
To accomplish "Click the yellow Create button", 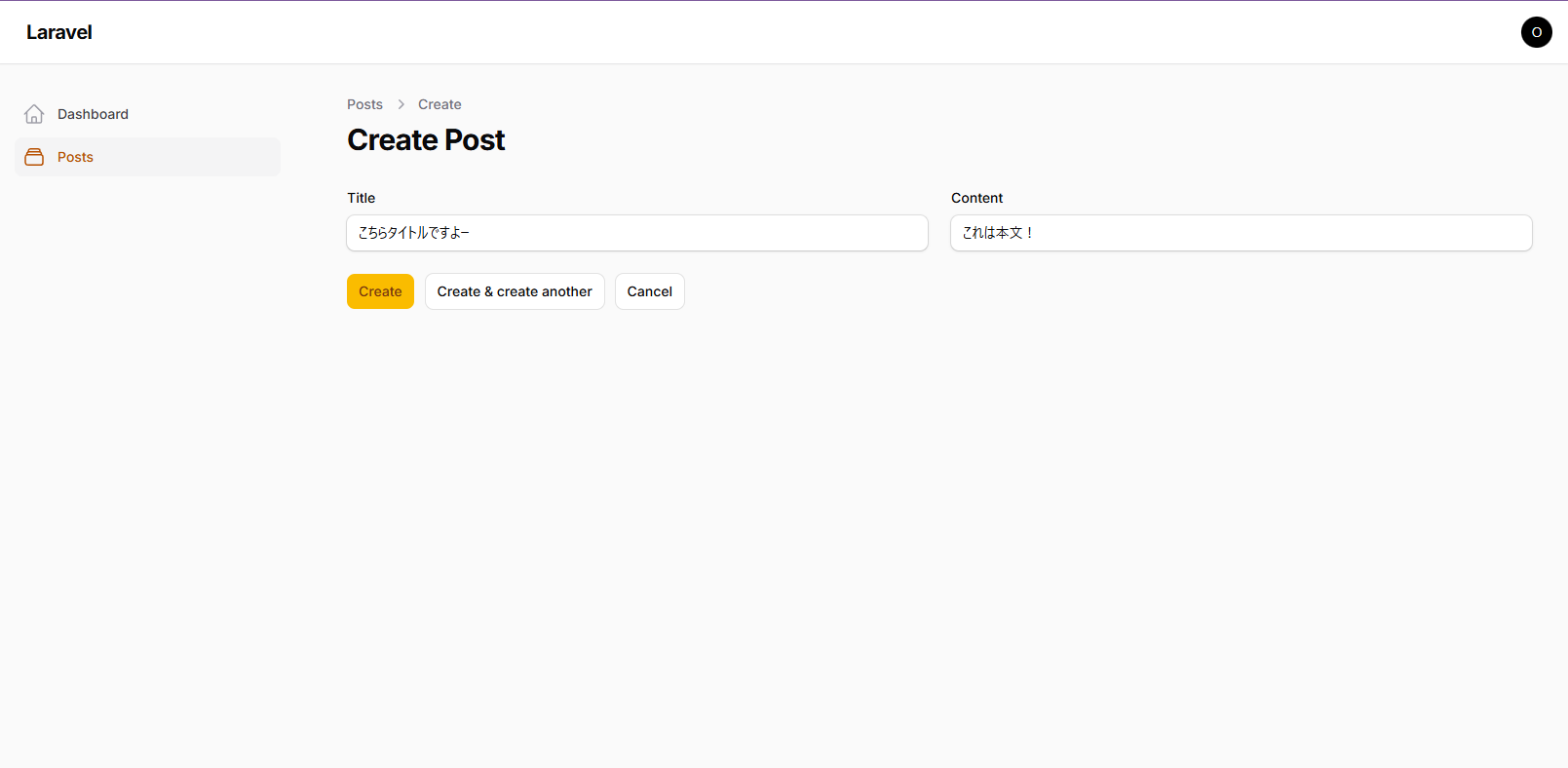I will (380, 291).
